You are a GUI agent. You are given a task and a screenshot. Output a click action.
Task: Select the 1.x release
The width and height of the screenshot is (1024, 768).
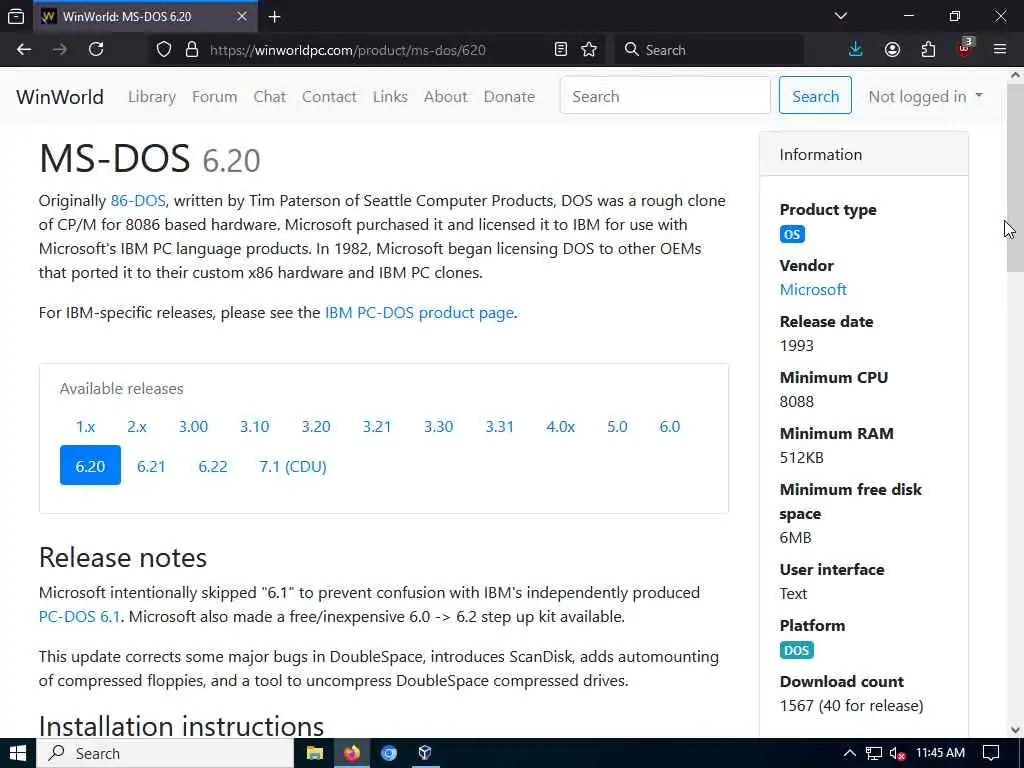[86, 426]
